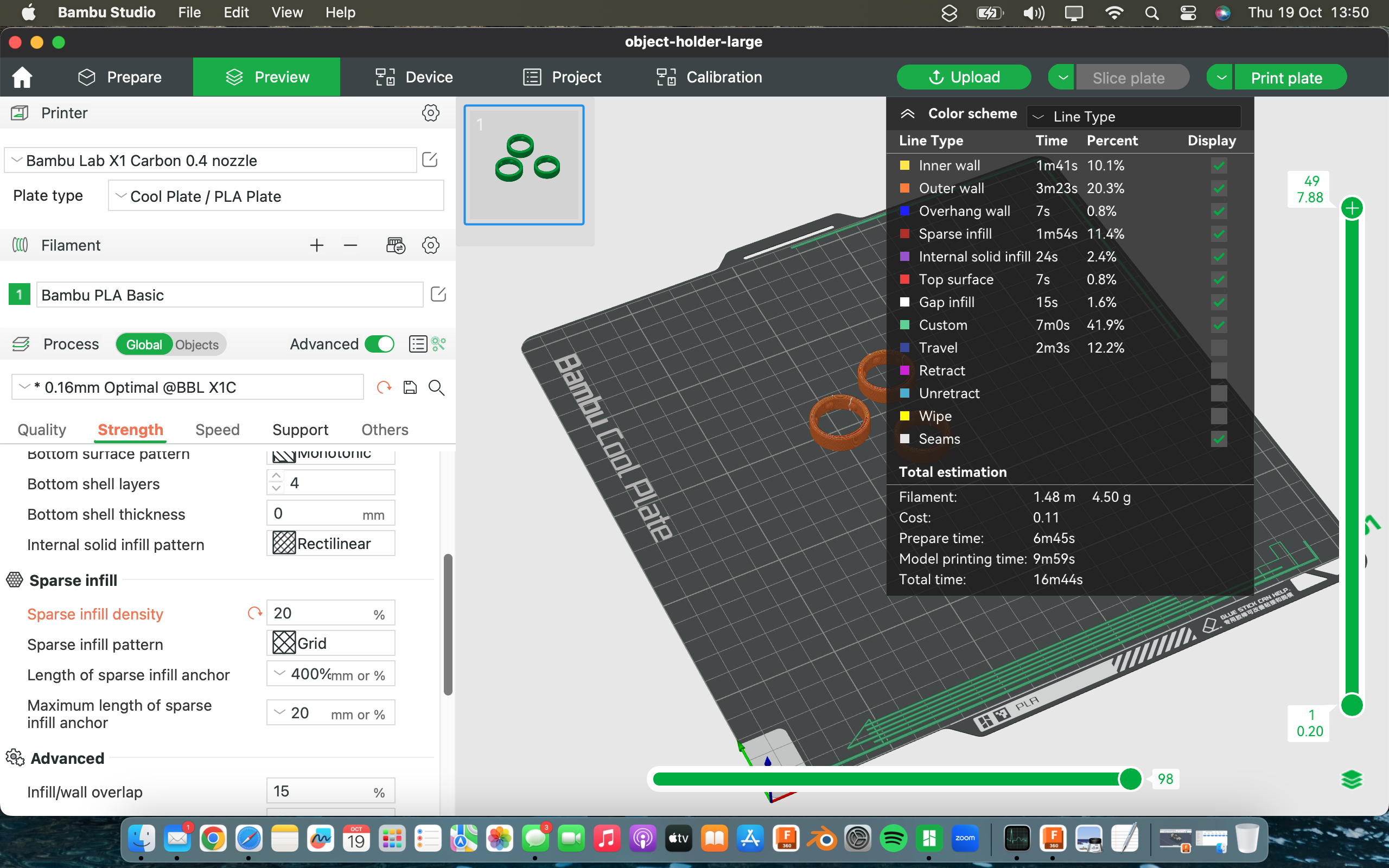Save the modified process preset
Screen dimensions: 1389x868
click(410, 387)
